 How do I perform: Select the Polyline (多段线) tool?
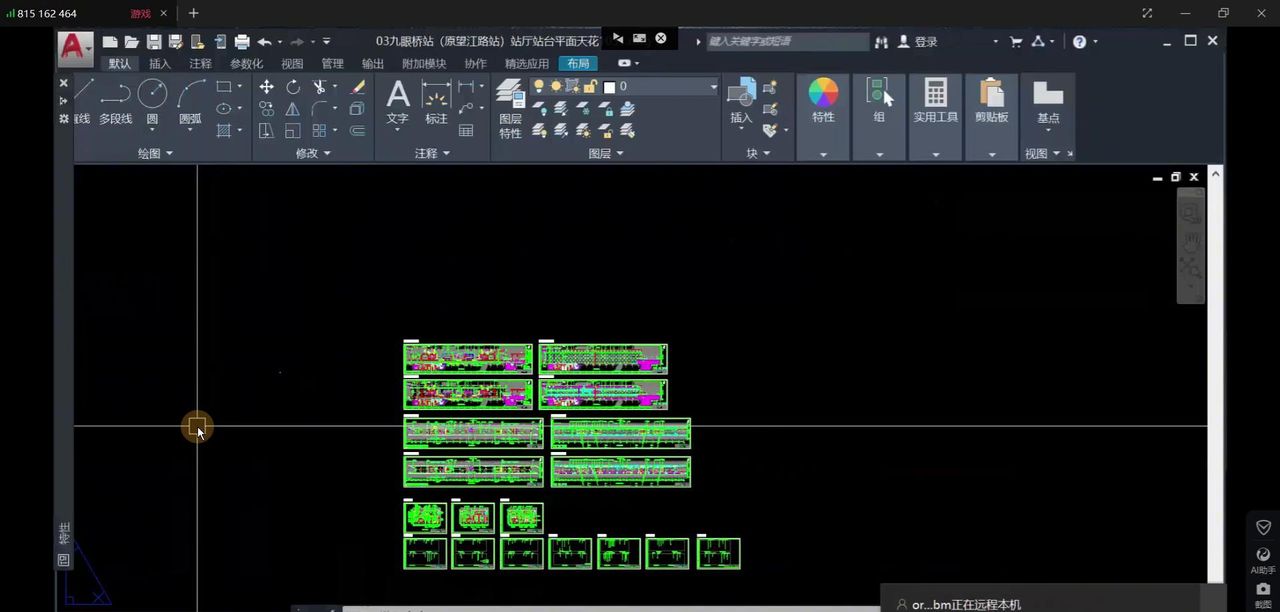[x=115, y=95]
